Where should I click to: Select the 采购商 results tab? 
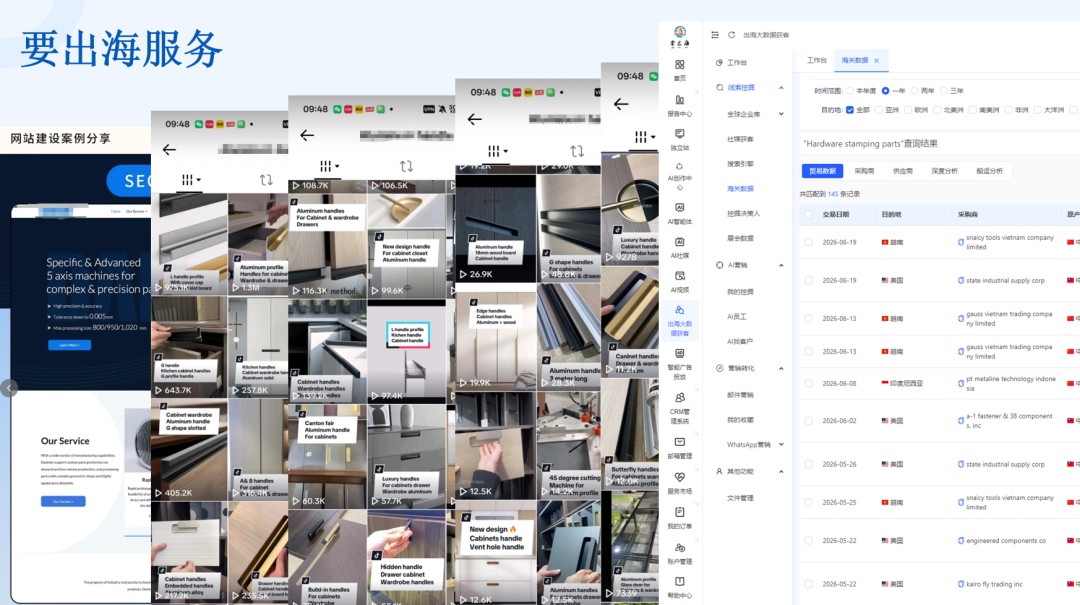coord(864,171)
